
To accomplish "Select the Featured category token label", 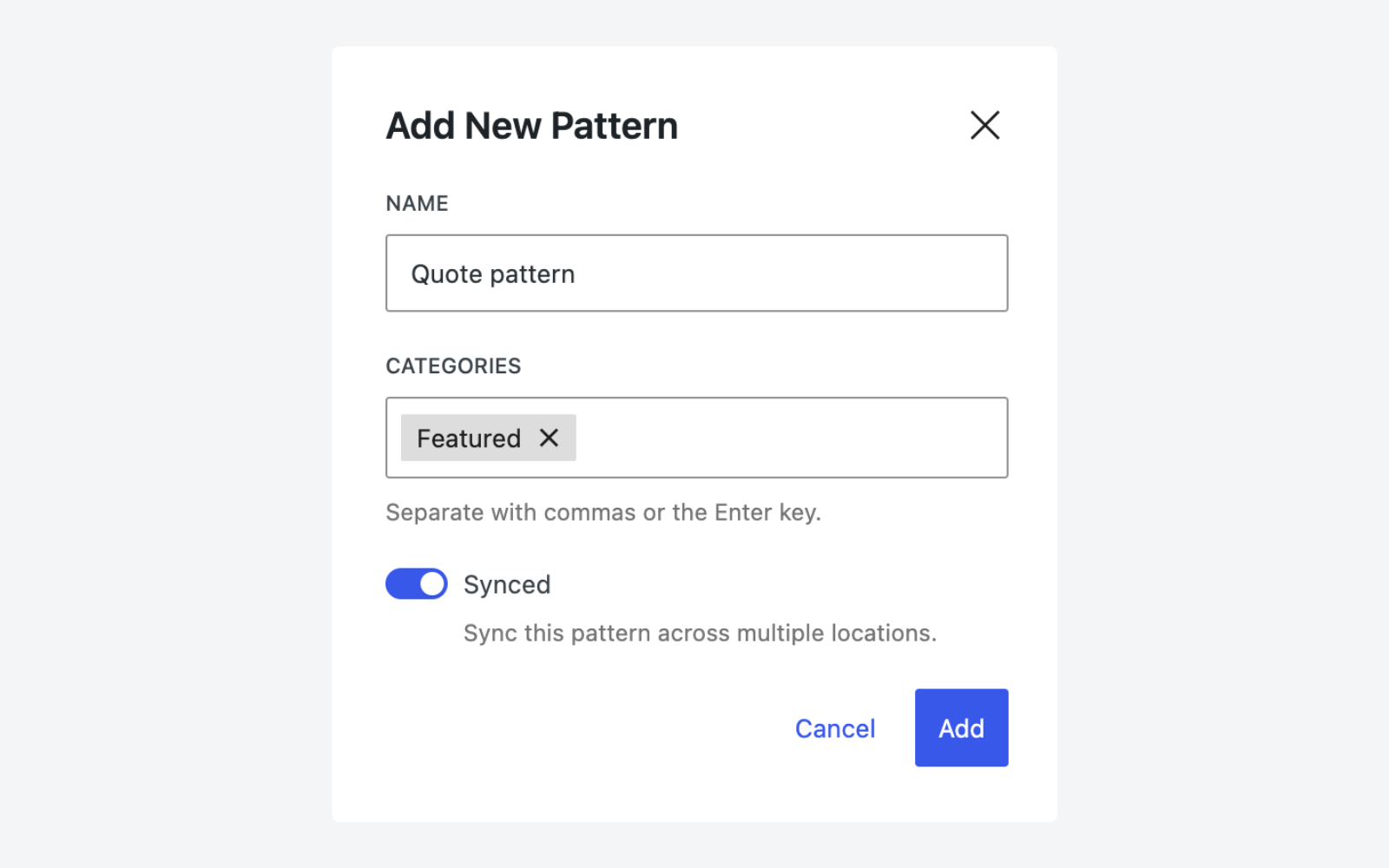I will click(x=469, y=438).
